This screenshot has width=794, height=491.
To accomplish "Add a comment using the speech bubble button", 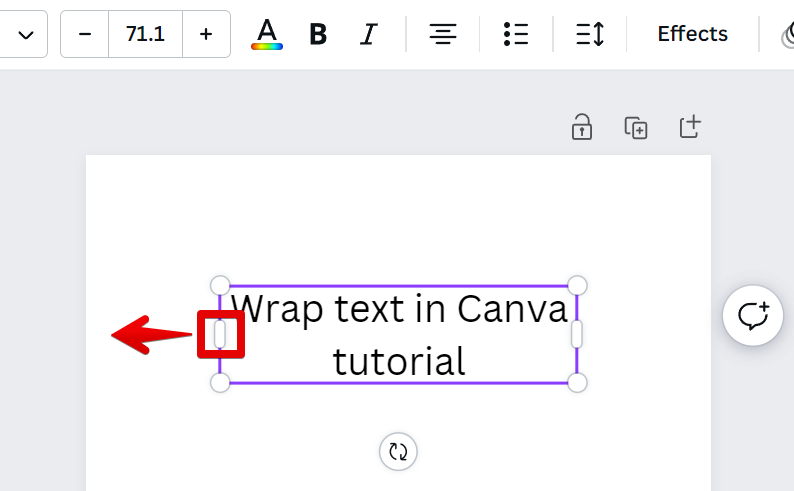I will coord(752,316).
